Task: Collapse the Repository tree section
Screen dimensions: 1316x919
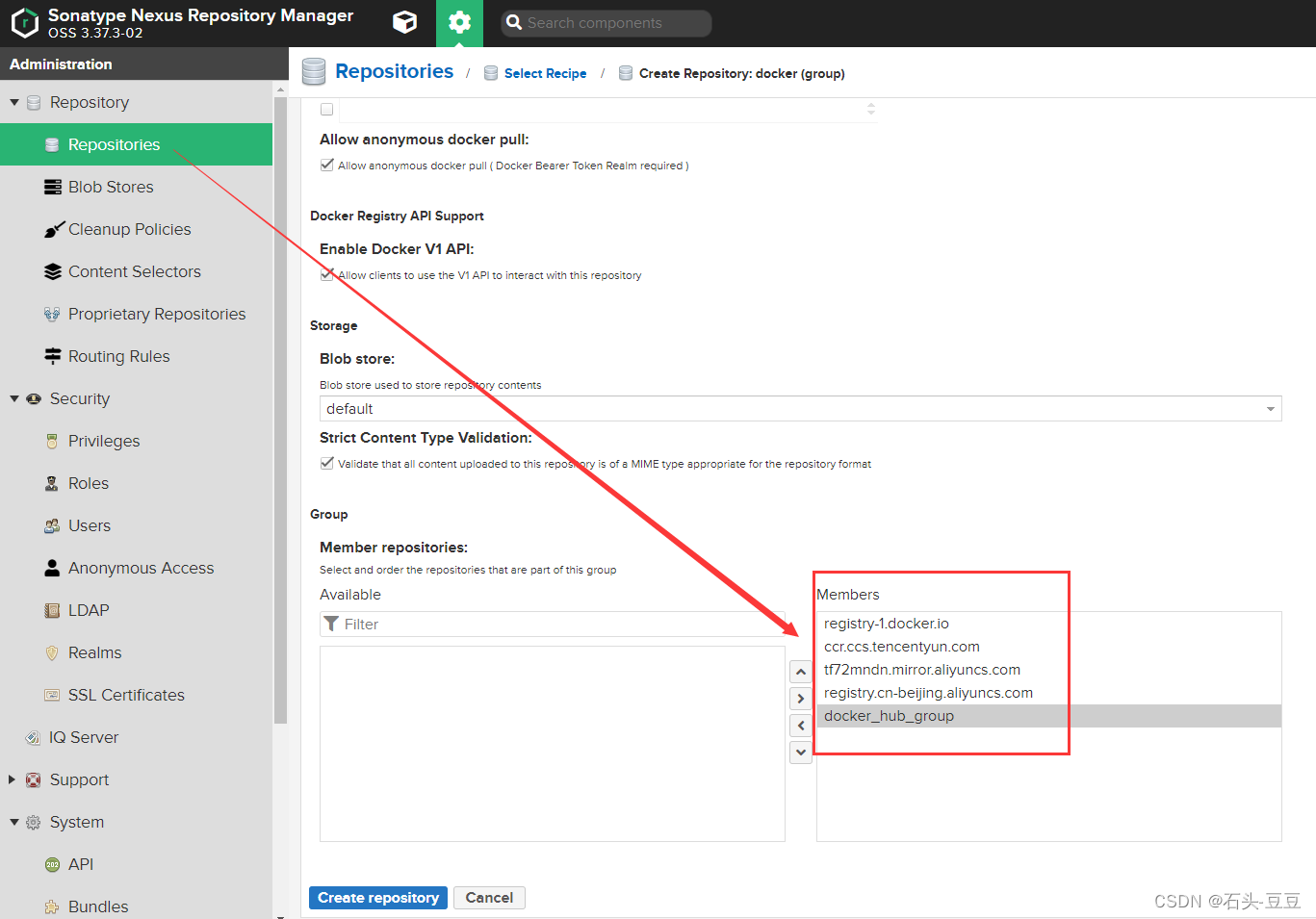Action: pyautogui.click(x=14, y=102)
